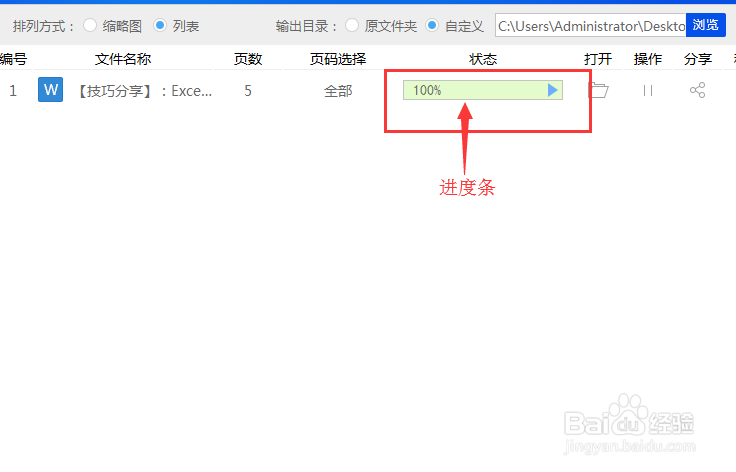This screenshot has height=472, width=736.
Task: Click the 文件名称 column header
Action: (123, 59)
